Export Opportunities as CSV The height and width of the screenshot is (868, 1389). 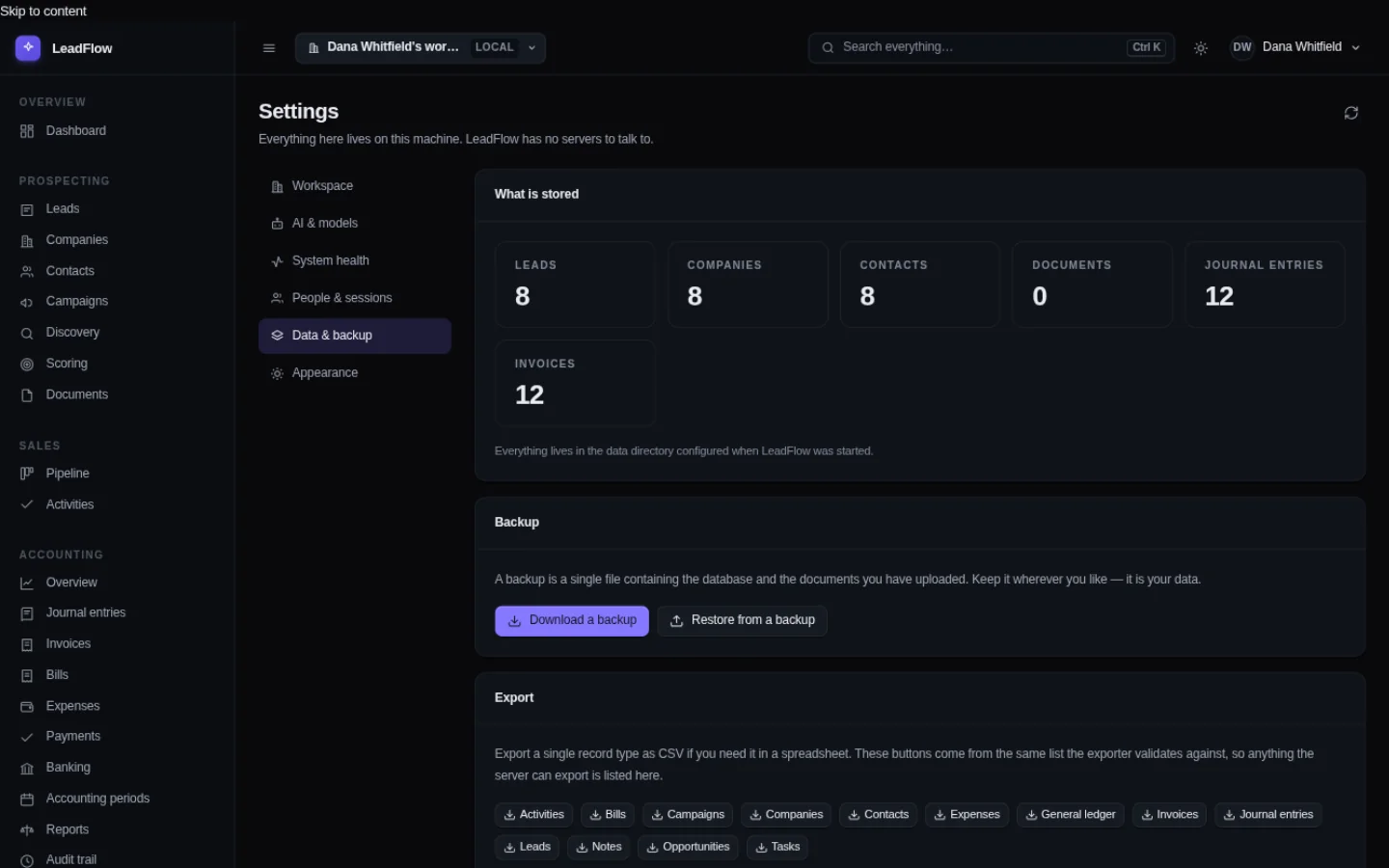coord(688,847)
